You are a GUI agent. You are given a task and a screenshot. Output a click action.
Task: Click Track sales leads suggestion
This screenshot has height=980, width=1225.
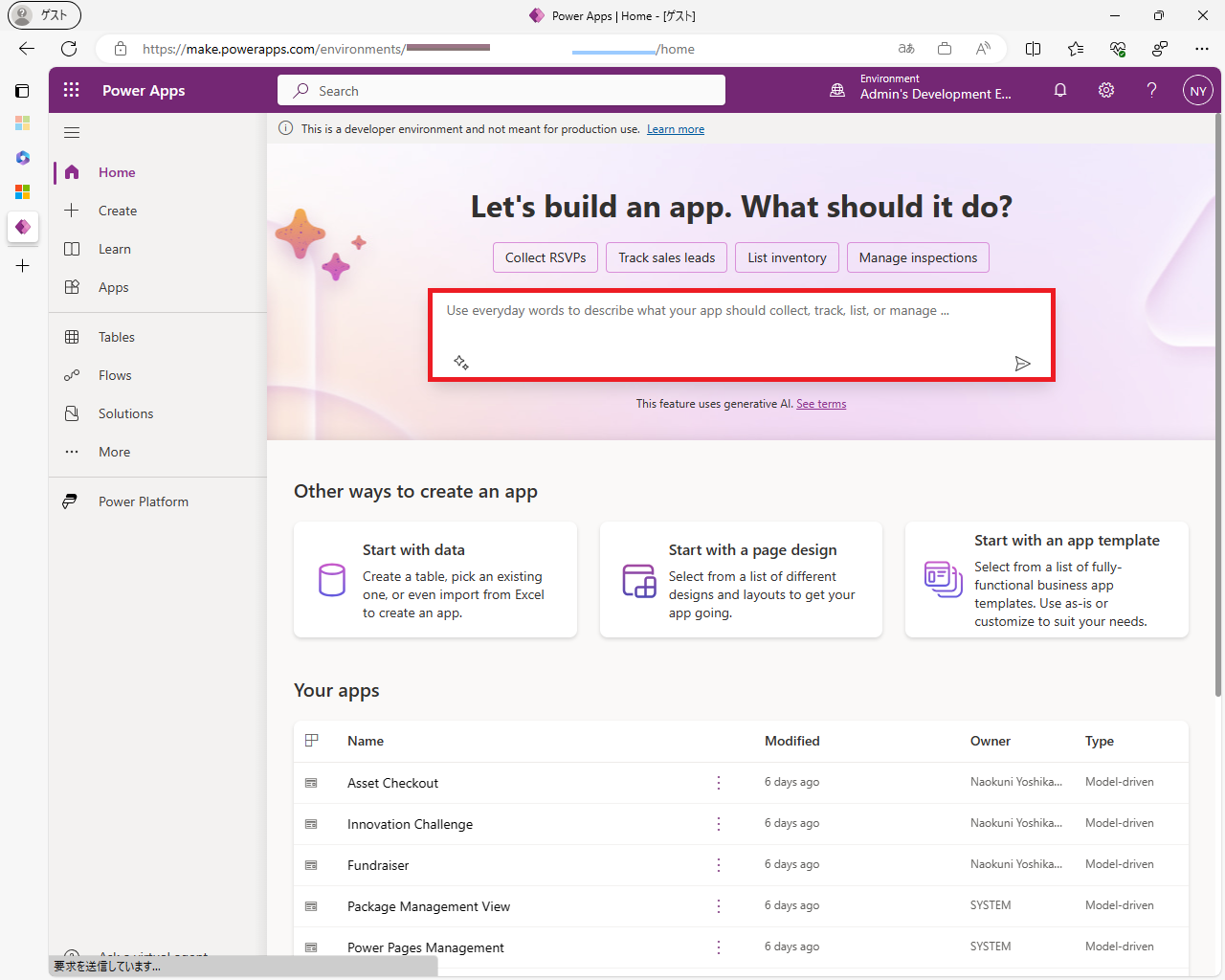tap(667, 257)
